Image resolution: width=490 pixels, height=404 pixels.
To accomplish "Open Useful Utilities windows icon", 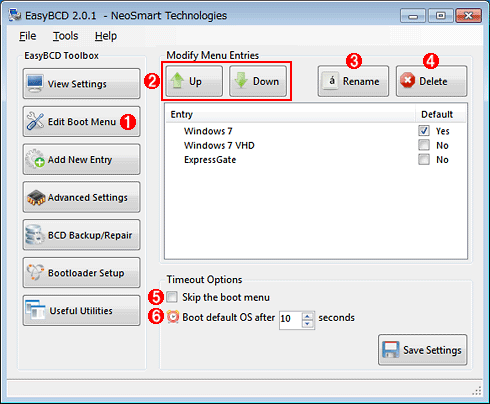I will coord(35,310).
